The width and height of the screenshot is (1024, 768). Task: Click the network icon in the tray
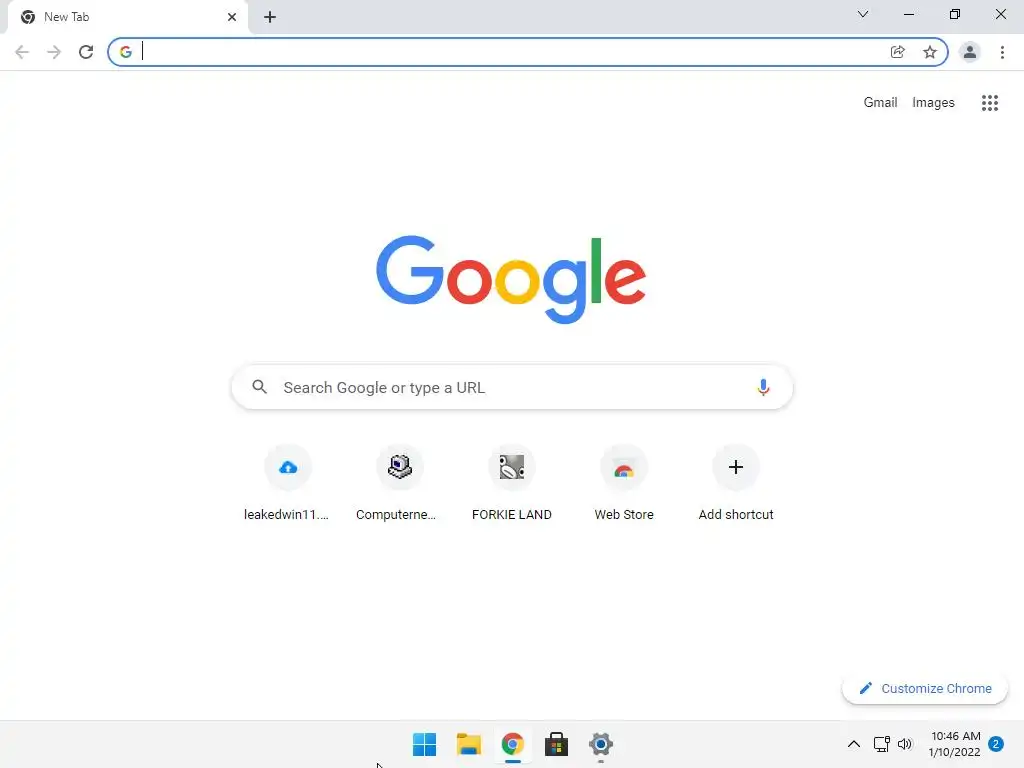click(882, 744)
